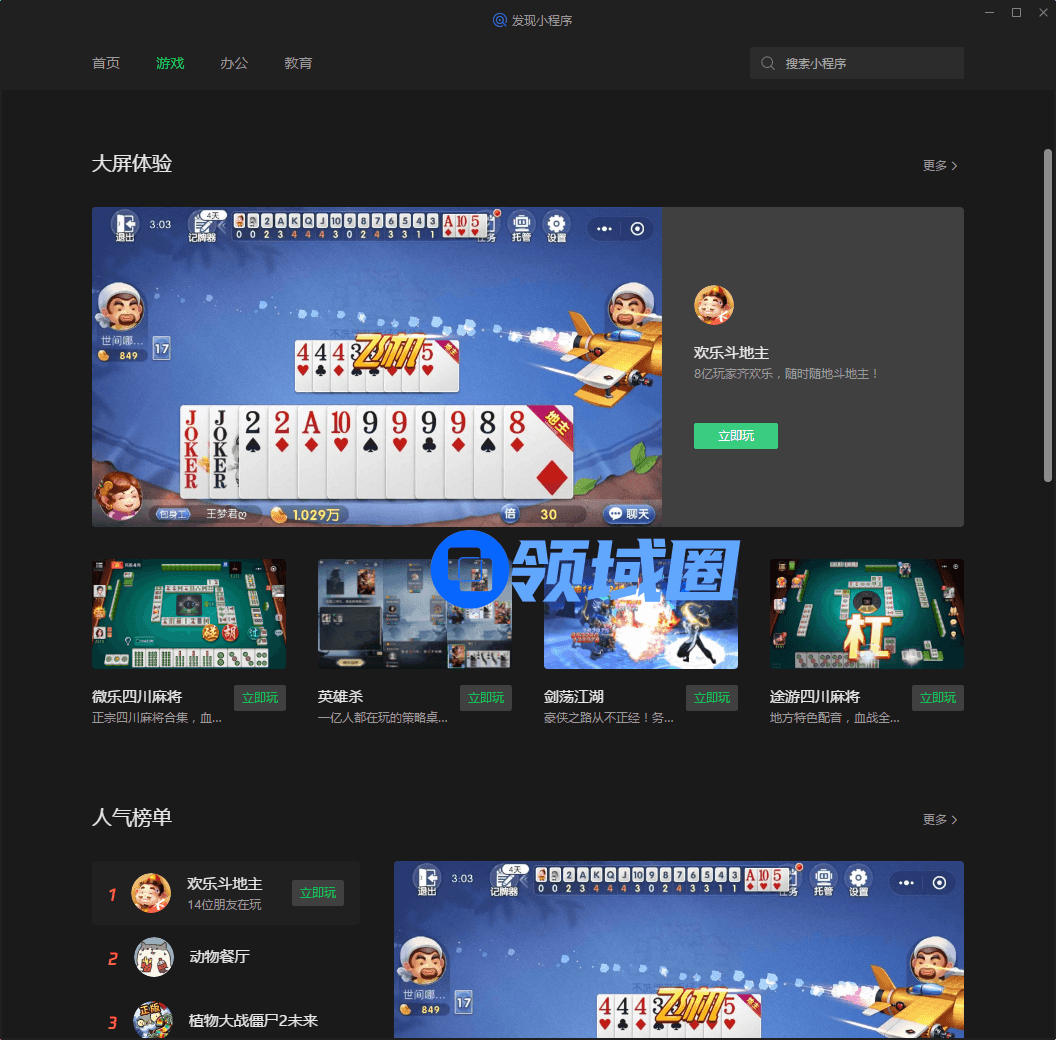Click the 植物大战僵尸2未来 game icon
This screenshot has height=1040, width=1056.
153,1021
